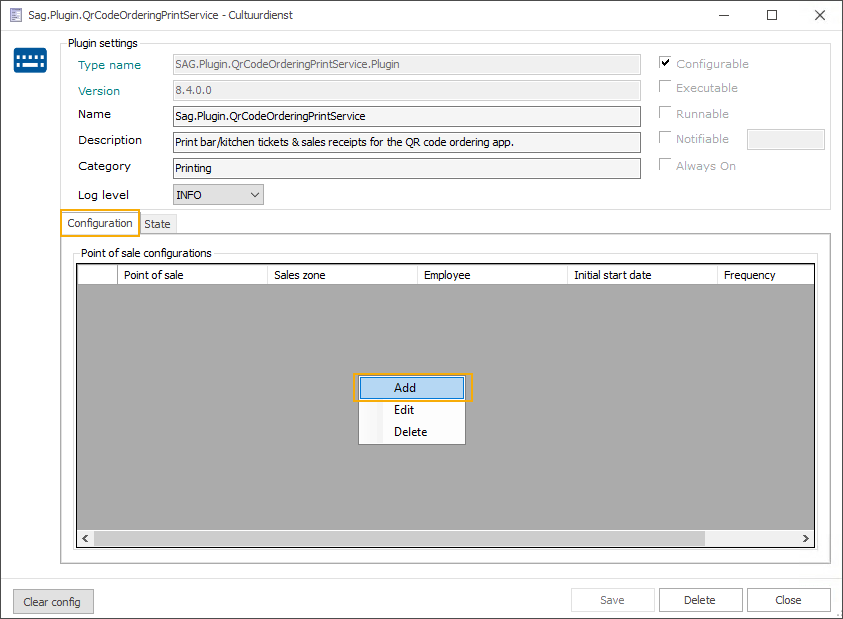Switch to the State tab
843x619 pixels.
pyautogui.click(x=157, y=223)
